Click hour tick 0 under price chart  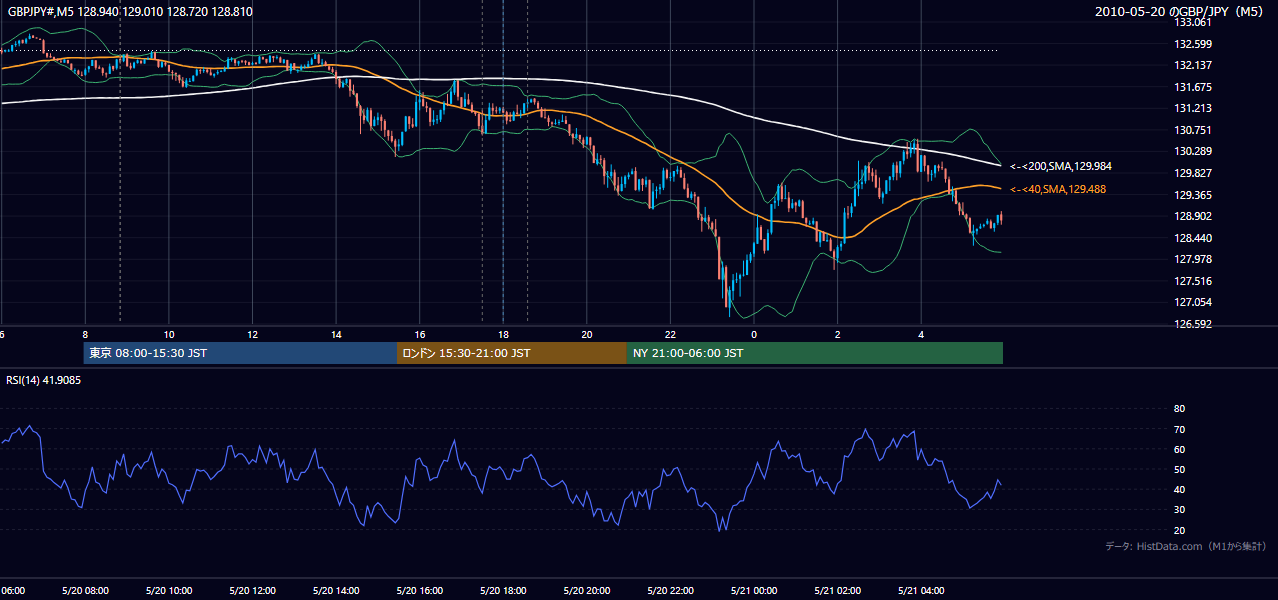(754, 334)
